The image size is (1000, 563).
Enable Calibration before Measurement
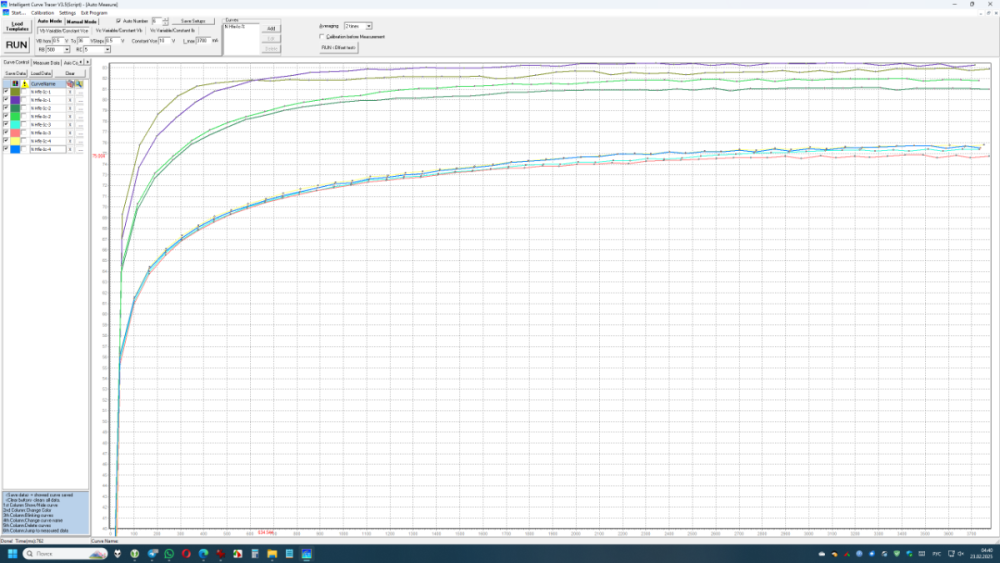pos(321,37)
